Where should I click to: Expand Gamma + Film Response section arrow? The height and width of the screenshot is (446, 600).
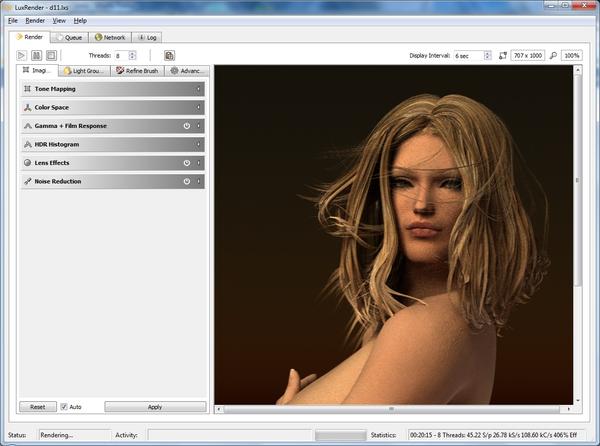tap(199, 126)
